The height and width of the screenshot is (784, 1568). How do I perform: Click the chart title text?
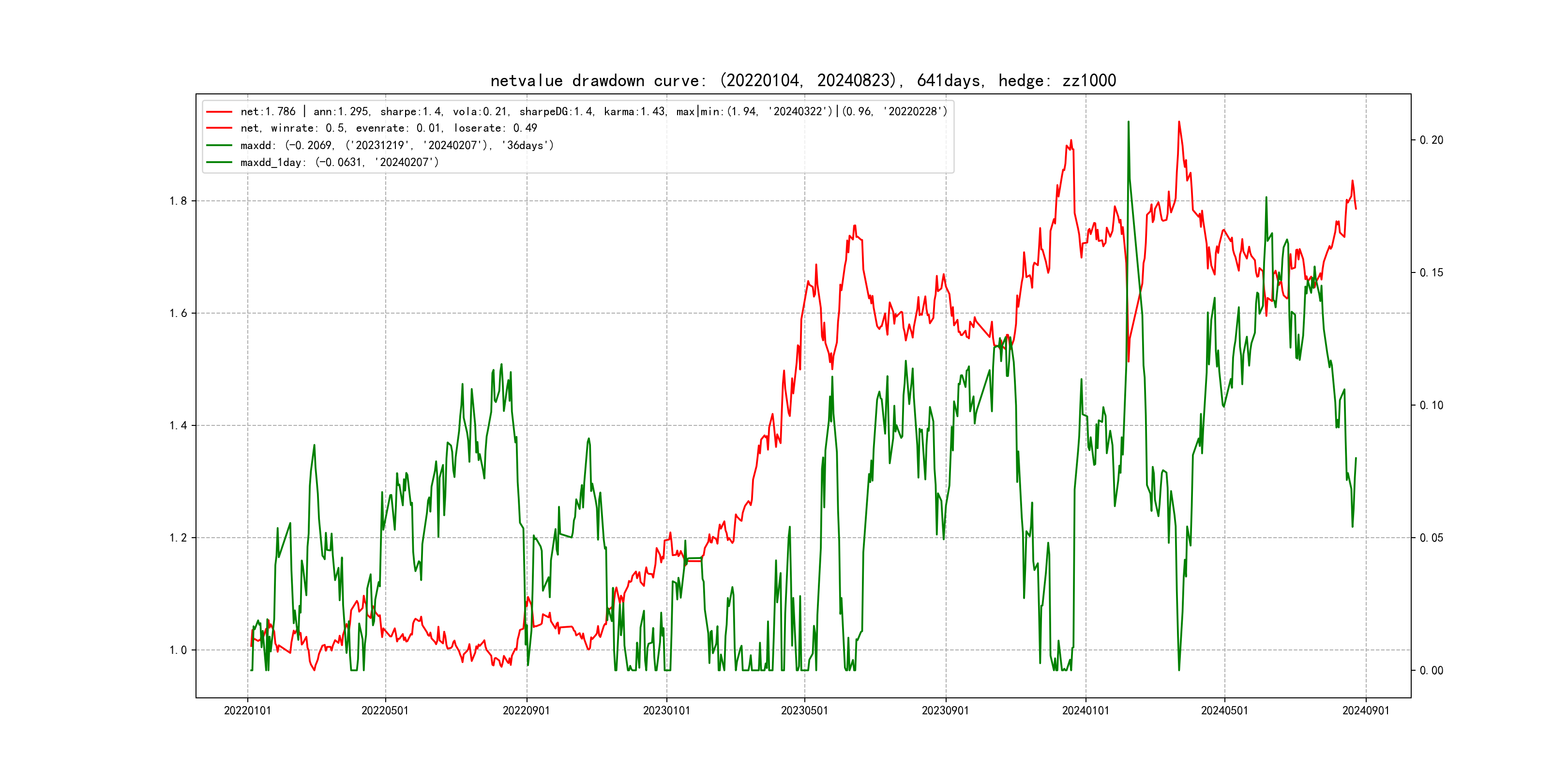click(803, 80)
